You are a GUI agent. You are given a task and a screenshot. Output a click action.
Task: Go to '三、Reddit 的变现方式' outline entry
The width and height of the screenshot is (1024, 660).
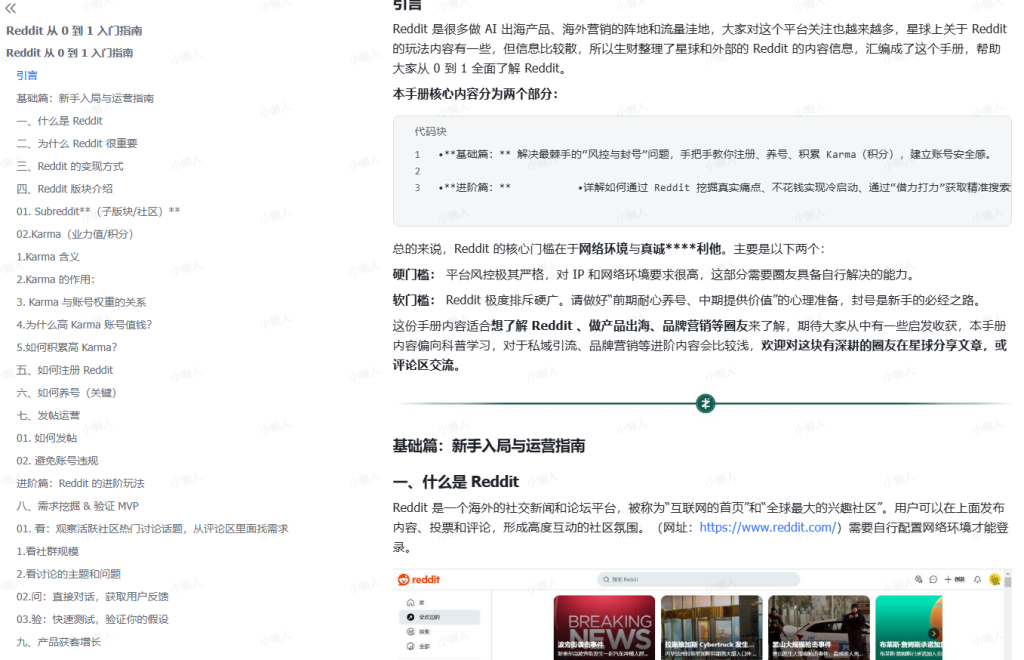pos(70,166)
